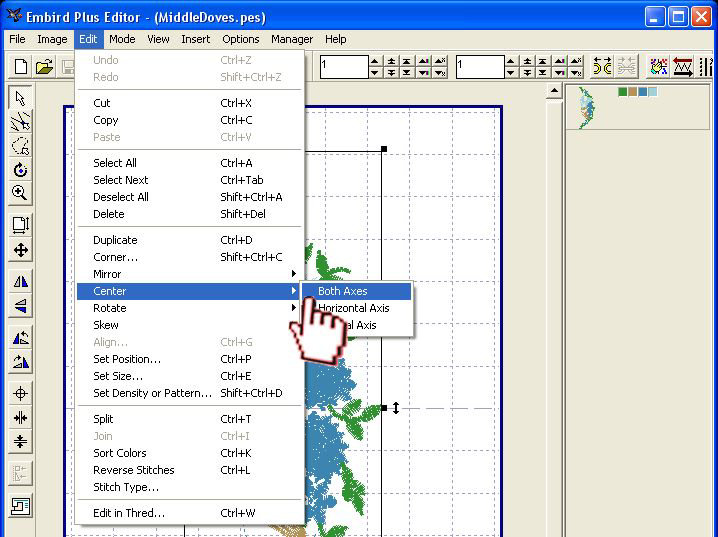Open the Image menu
The image size is (718, 537).
(x=52, y=39)
